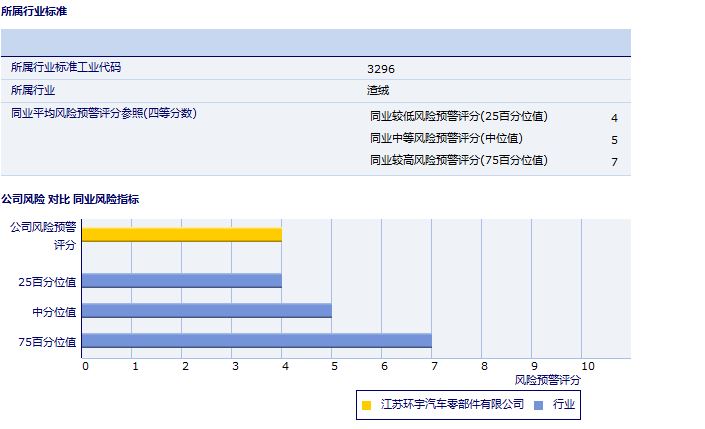
Task: Click the score value 7 in table
Action: click(614, 162)
